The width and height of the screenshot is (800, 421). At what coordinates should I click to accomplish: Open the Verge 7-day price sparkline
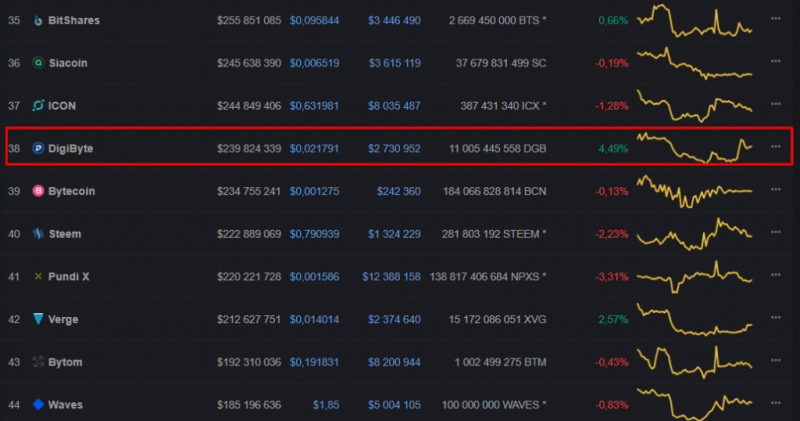point(694,319)
